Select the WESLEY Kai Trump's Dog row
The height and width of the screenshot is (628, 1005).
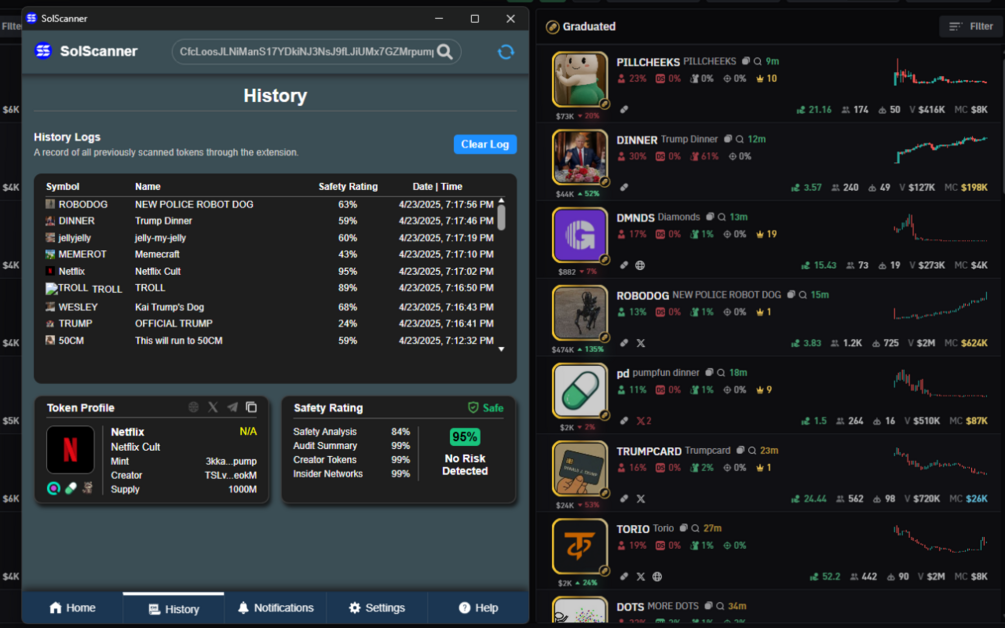(270, 307)
